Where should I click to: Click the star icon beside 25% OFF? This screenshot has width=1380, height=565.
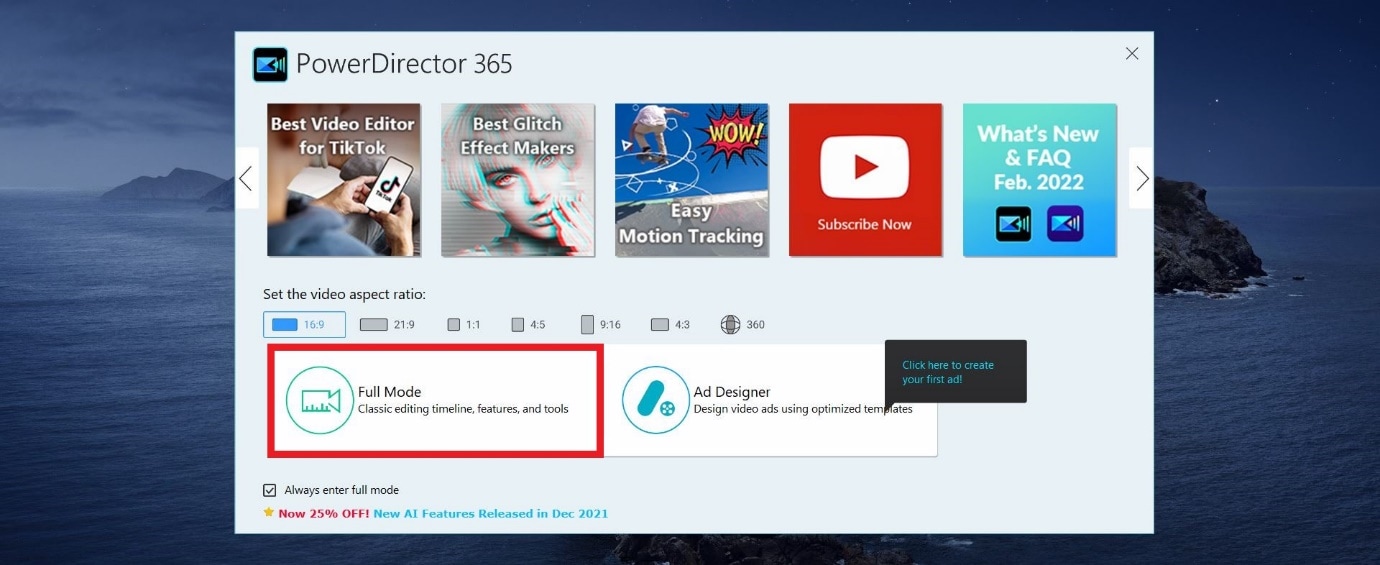268,512
